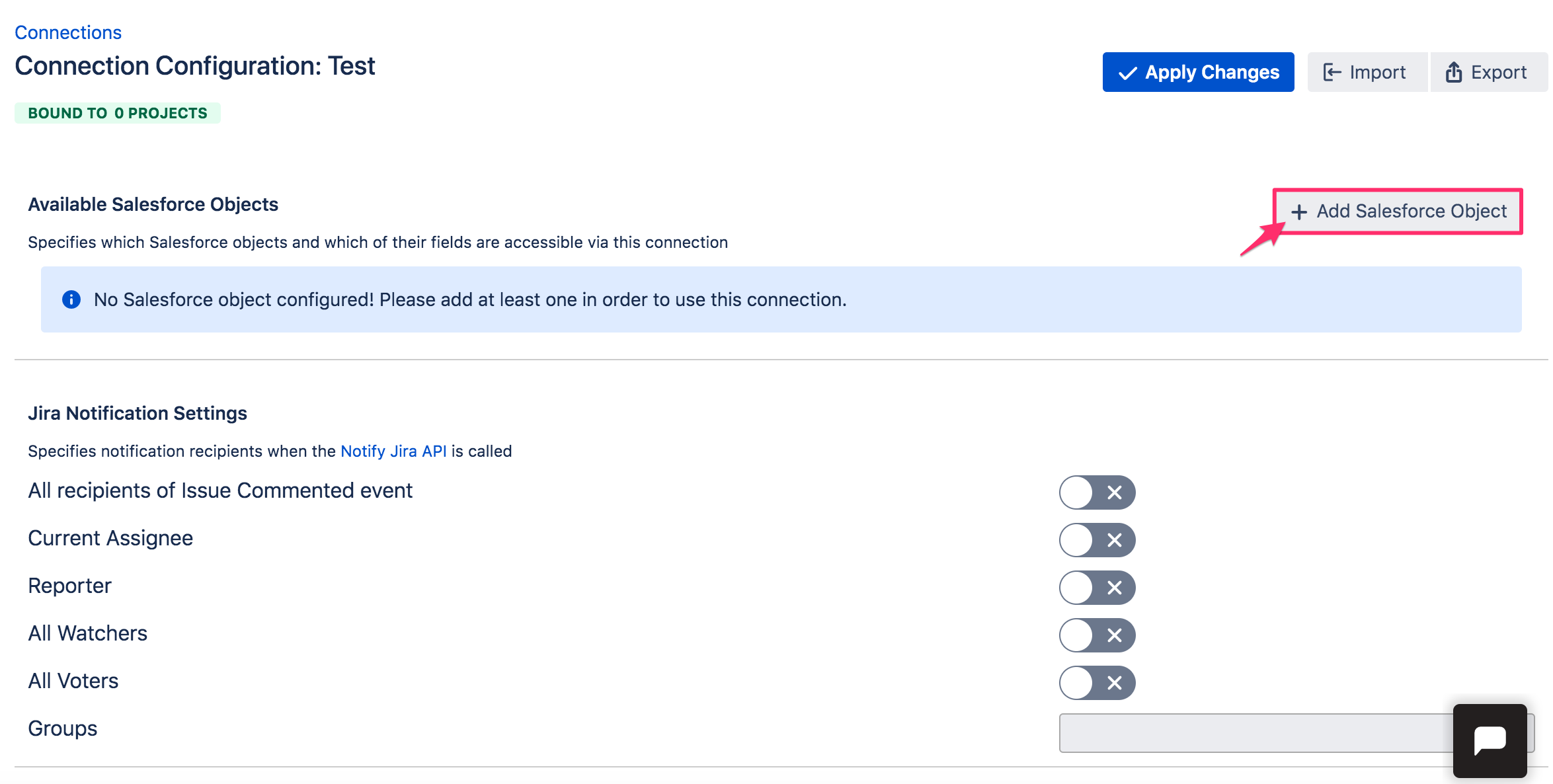Switch on the All Watchers toggle
Image resolution: width=1553 pixels, height=784 pixels.
point(1097,635)
